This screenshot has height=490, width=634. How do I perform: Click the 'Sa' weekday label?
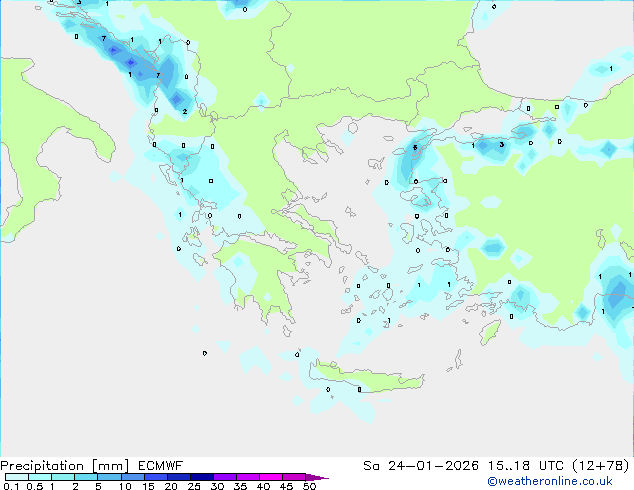371,466
